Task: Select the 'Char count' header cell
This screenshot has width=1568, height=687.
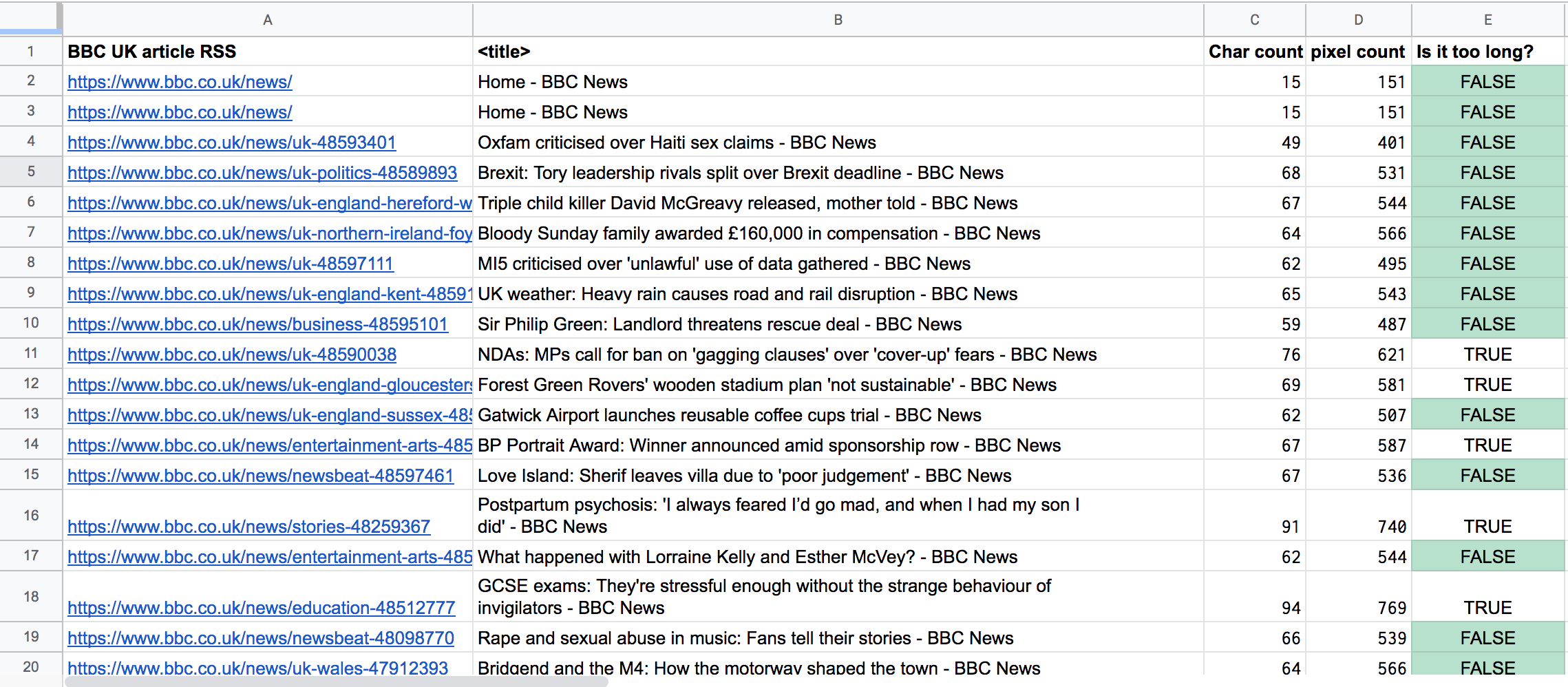Action: 1255,52
